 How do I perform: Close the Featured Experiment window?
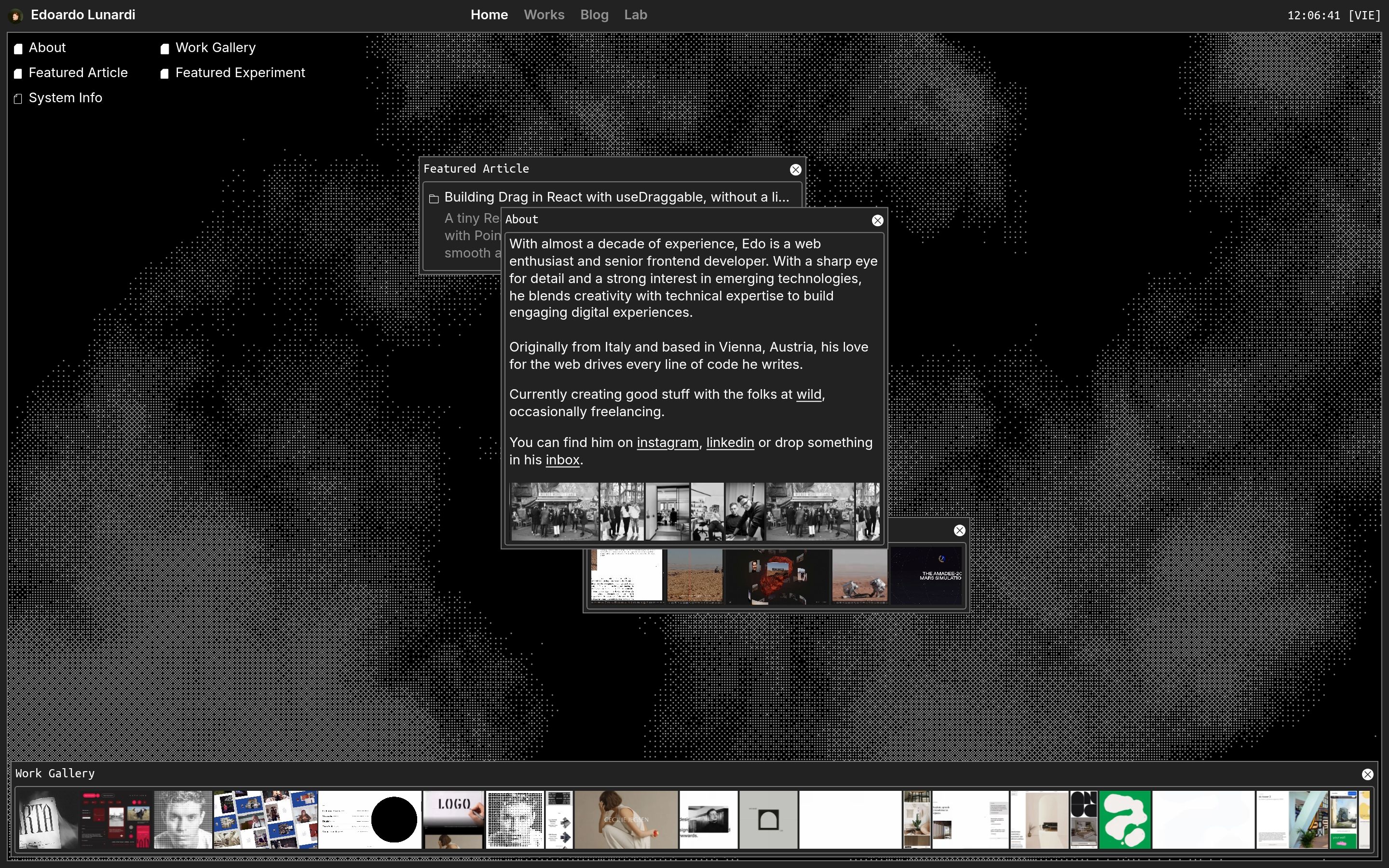pos(959,530)
